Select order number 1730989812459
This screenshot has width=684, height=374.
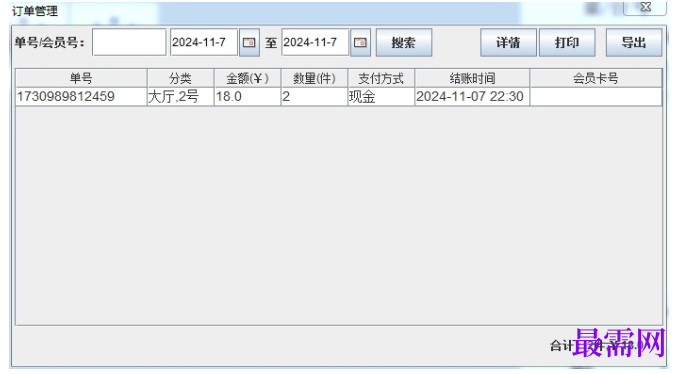81,96
